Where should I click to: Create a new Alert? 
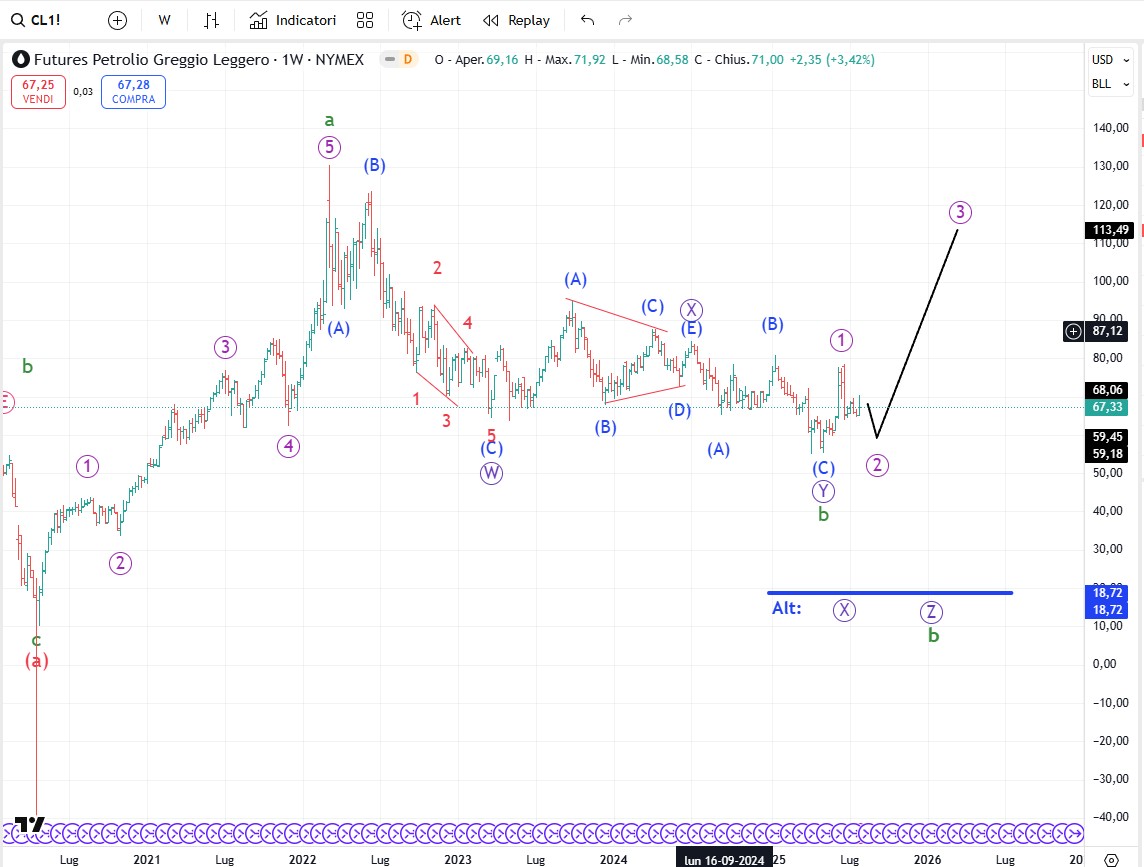coord(431,20)
